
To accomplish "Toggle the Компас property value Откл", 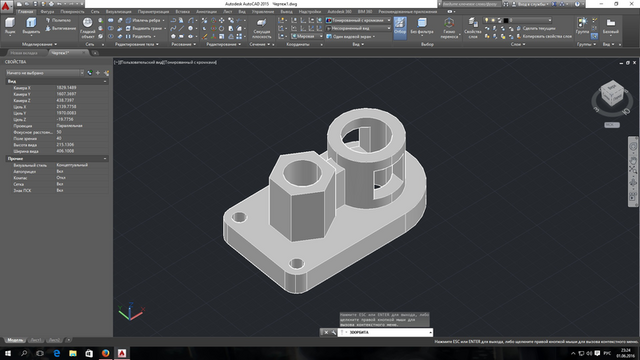I will coord(61,178).
